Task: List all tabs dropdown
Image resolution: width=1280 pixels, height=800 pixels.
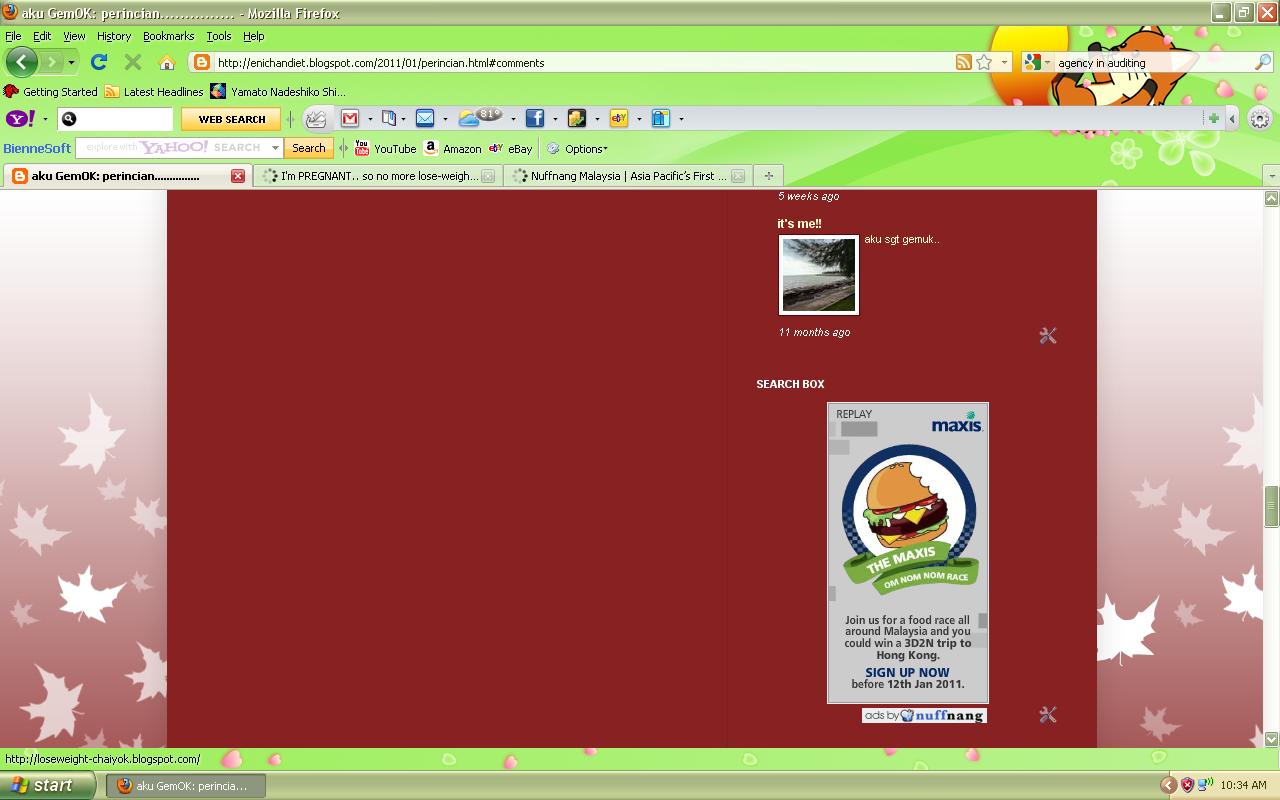Action: pyautogui.click(x=1271, y=176)
